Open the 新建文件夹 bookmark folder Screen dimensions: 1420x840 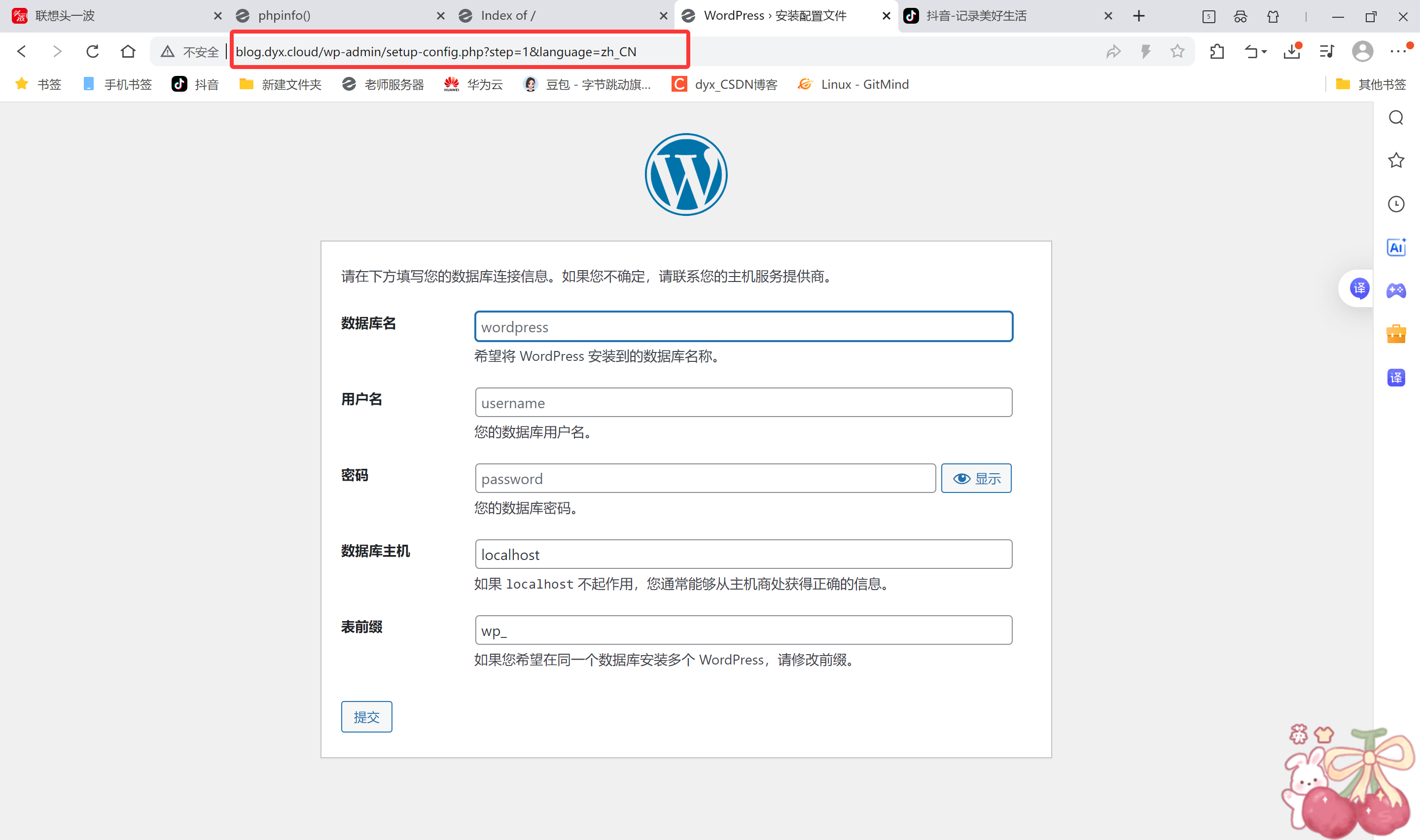[280, 84]
